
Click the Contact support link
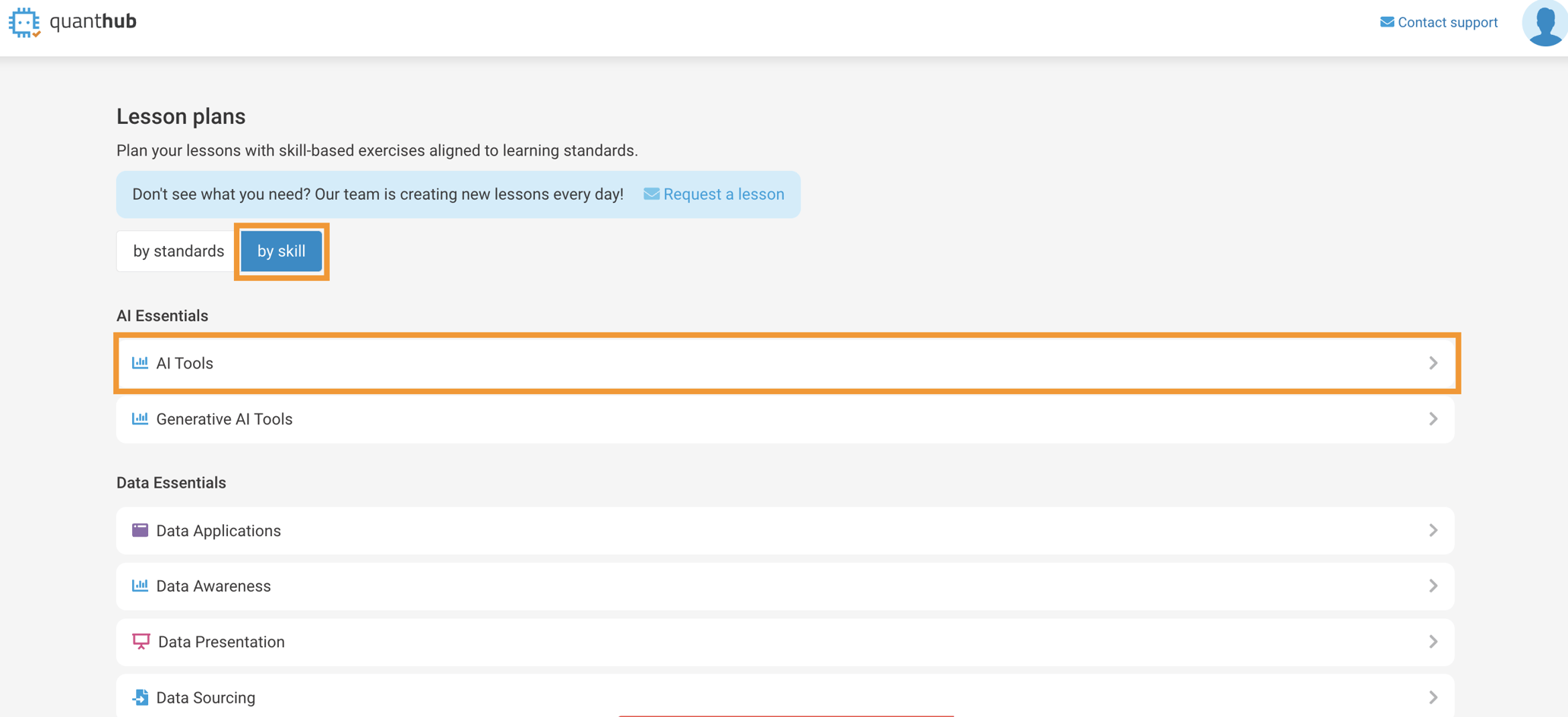pyautogui.click(x=1447, y=23)
